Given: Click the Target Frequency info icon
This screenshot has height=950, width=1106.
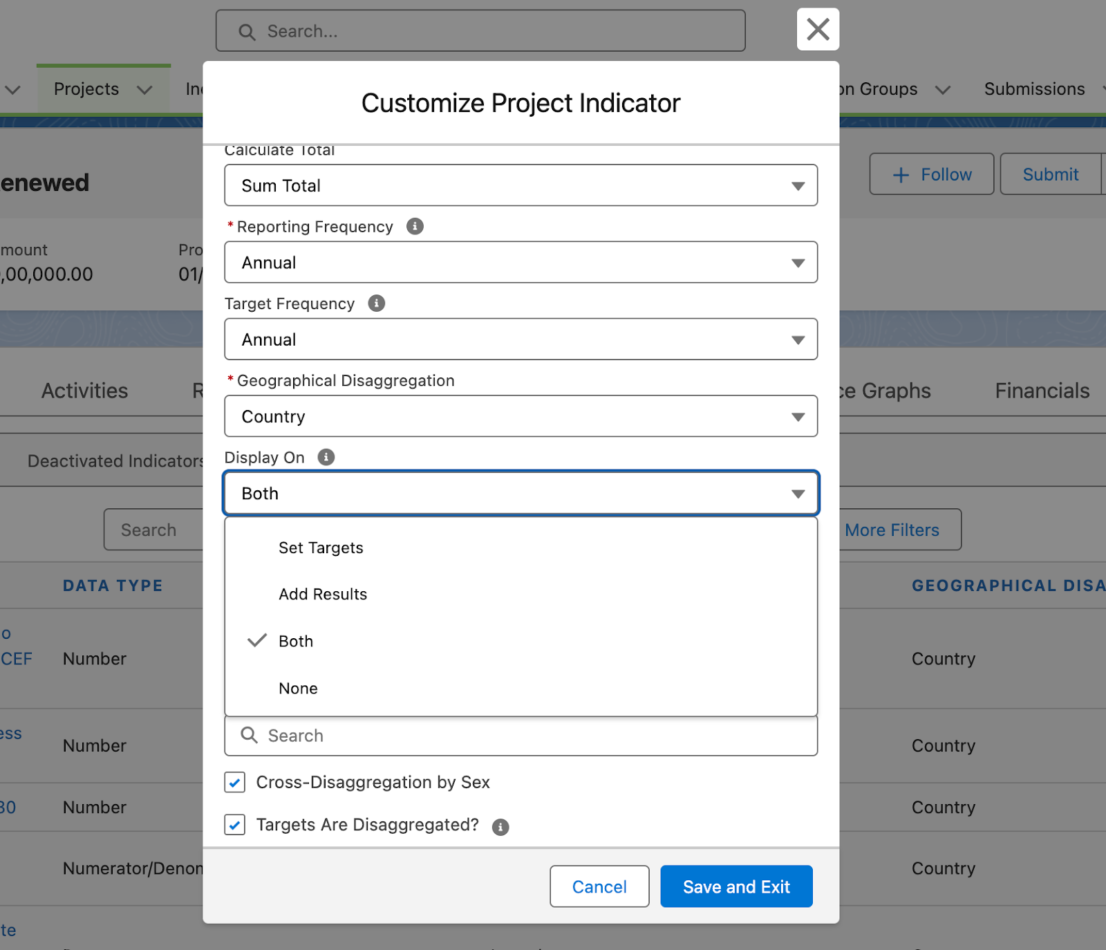Looking at the screenshot, I should point(375,303).
